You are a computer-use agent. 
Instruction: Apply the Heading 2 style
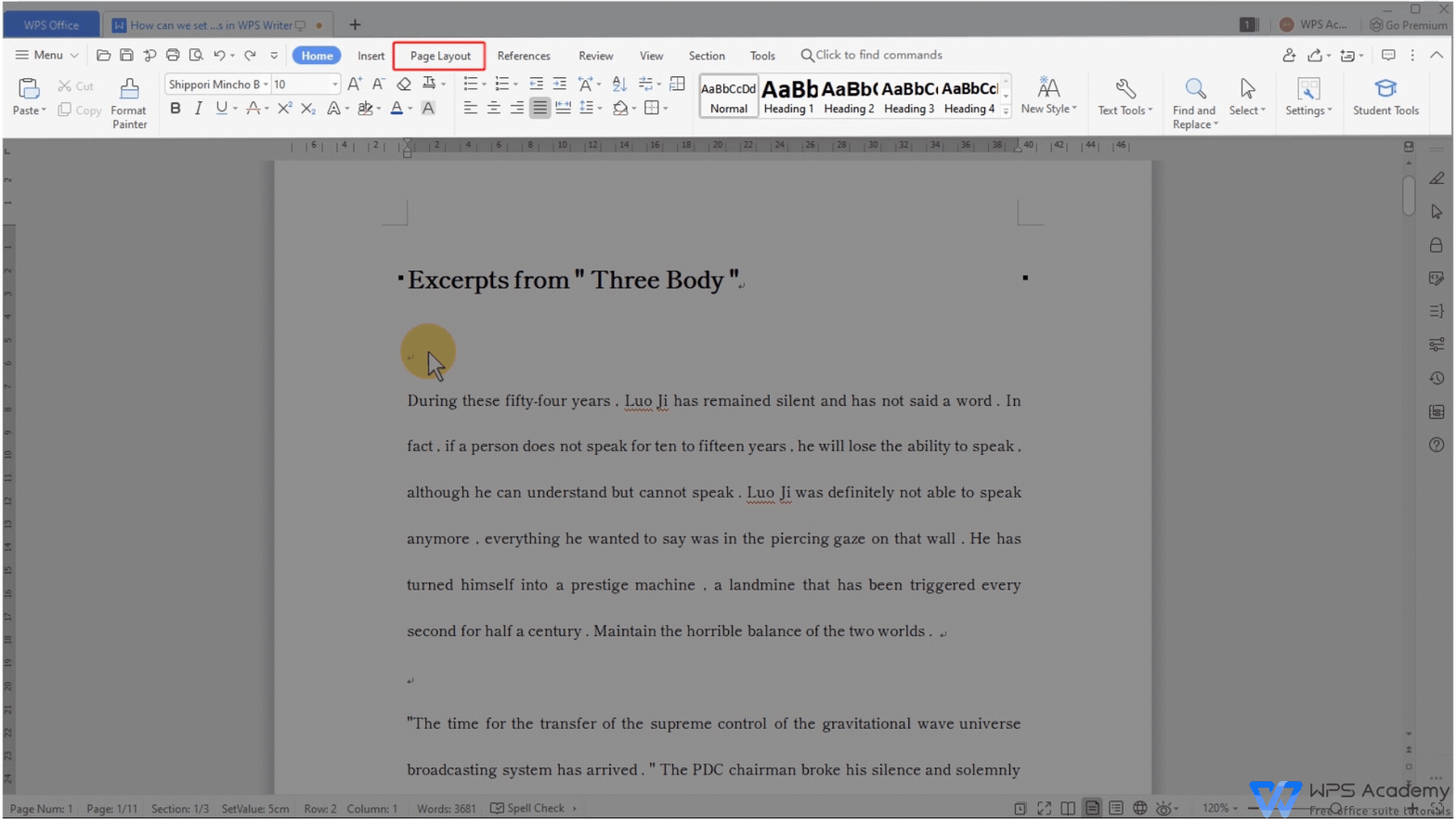click(849, 97)
